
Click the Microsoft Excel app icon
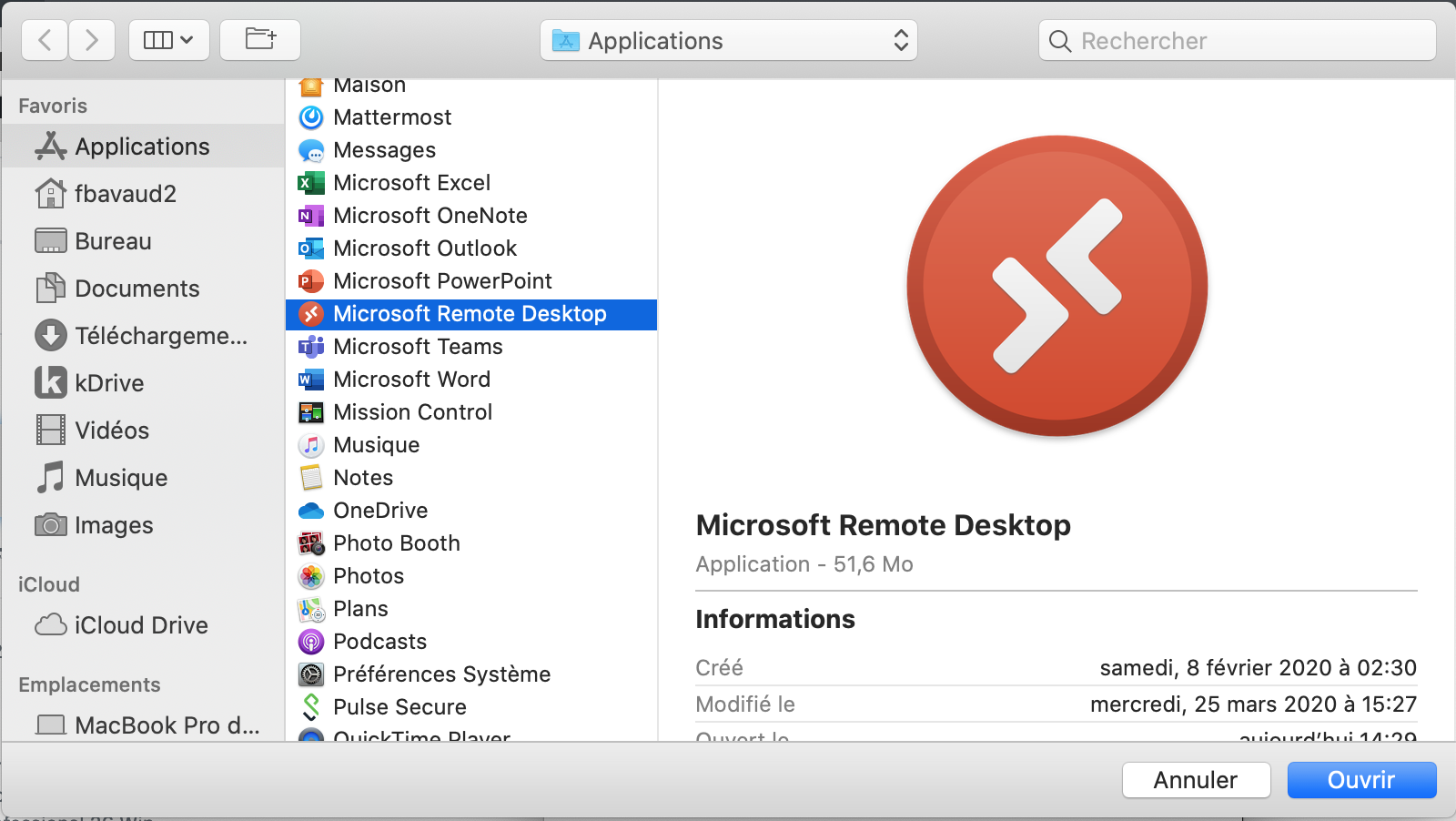(x=311, y=183)
